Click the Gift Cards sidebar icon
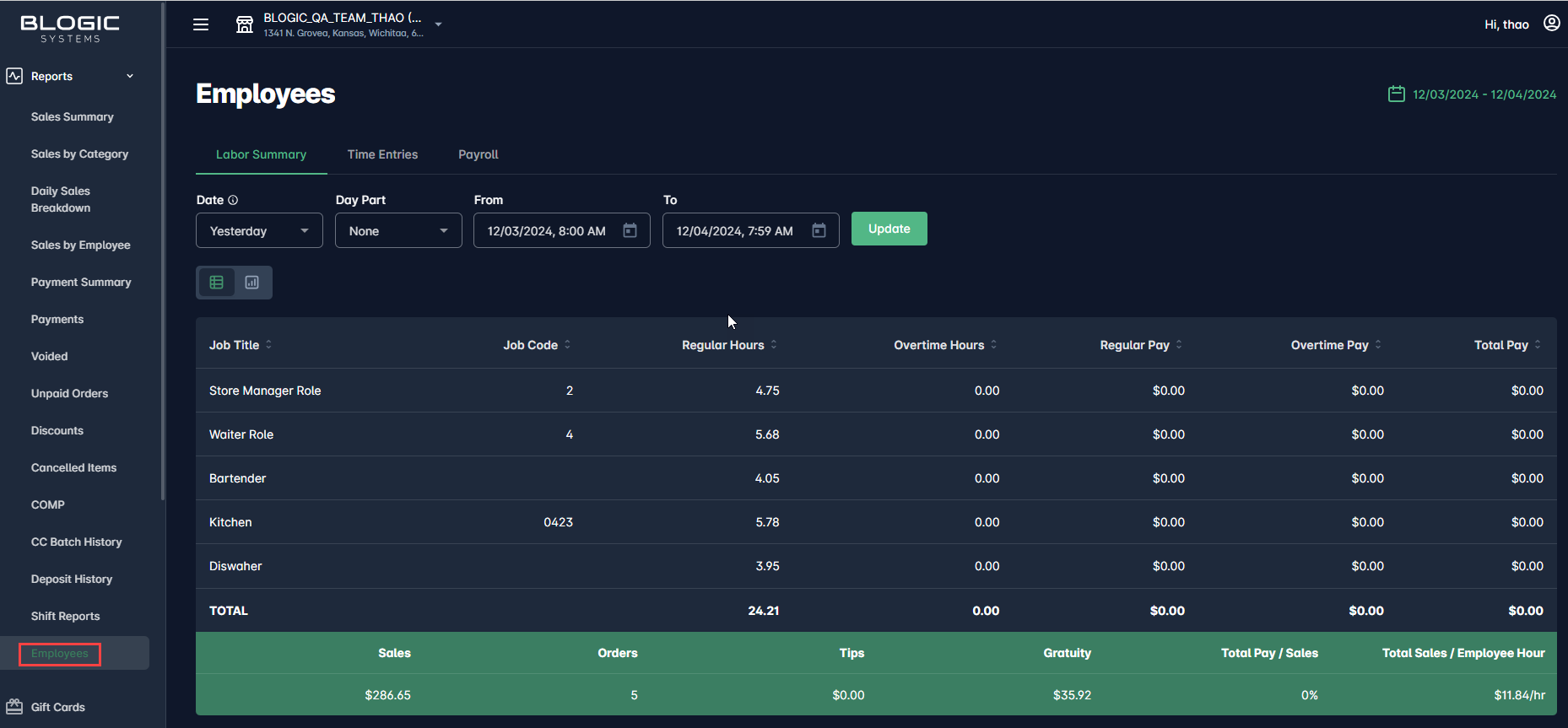This screenshot has width=1568, height=728. coord(14,707)
